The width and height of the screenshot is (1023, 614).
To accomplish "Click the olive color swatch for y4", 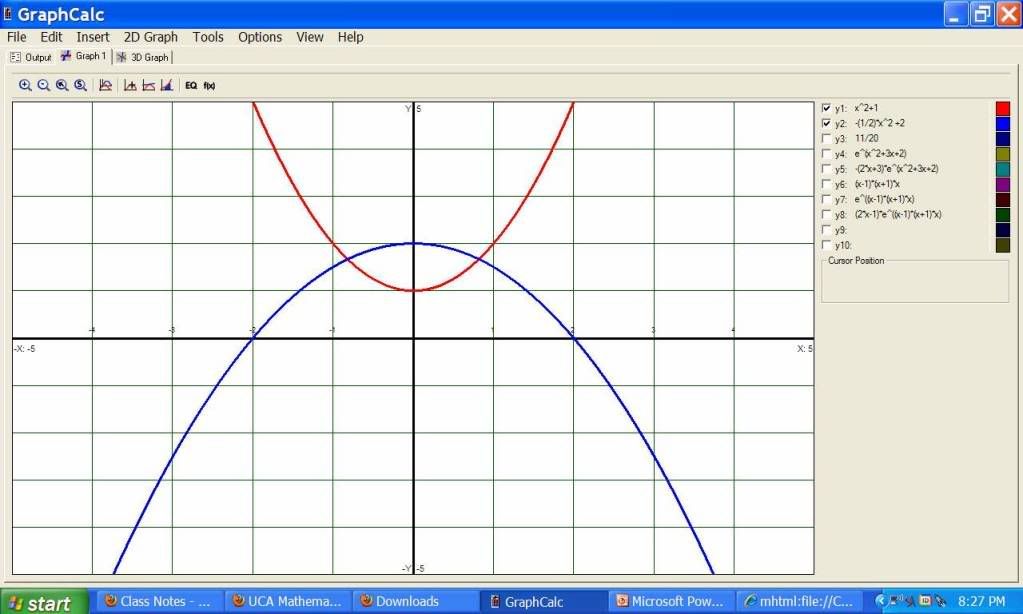I will pos(1003,154).
